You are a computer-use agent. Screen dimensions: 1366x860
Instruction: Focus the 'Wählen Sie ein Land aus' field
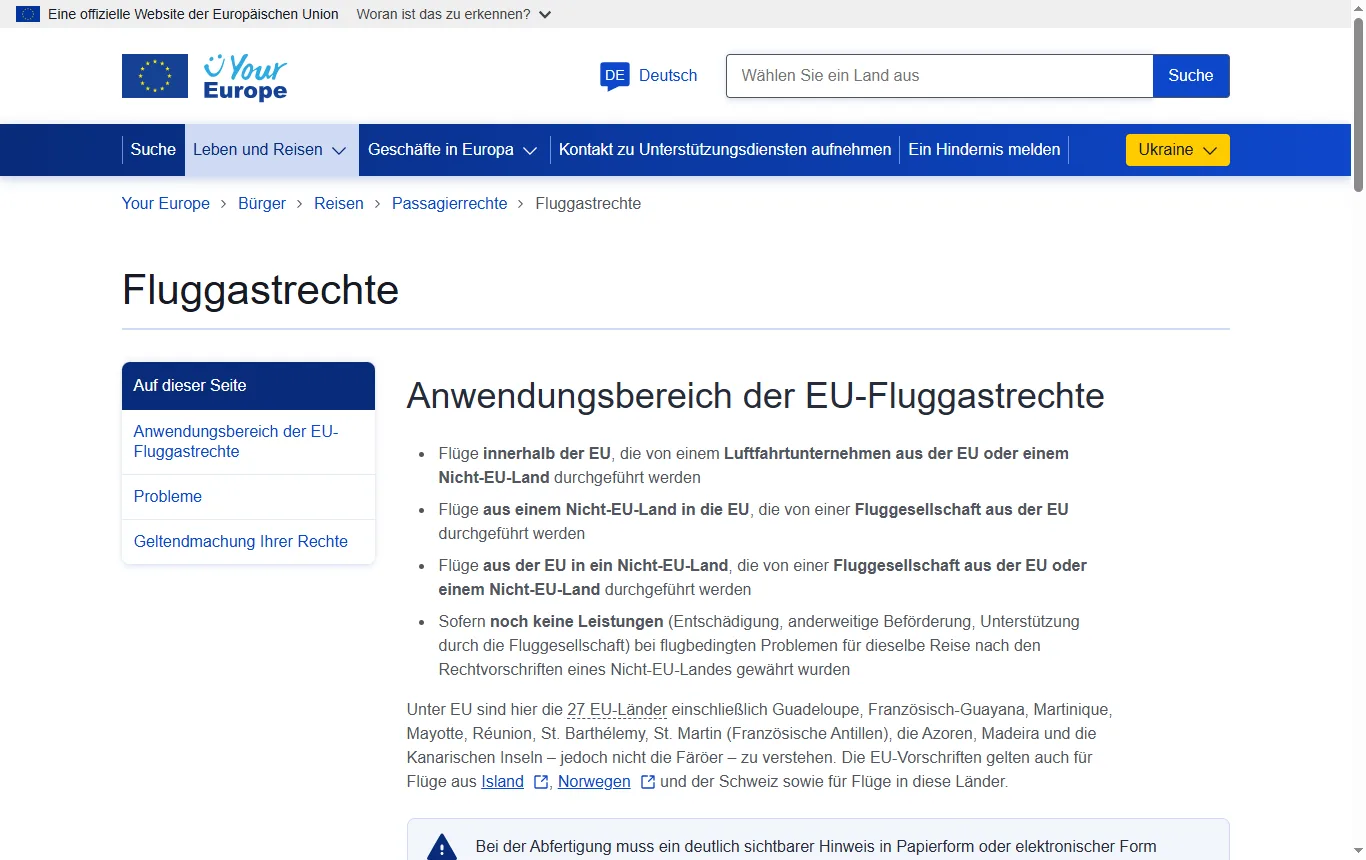click(x=940, y=76)
